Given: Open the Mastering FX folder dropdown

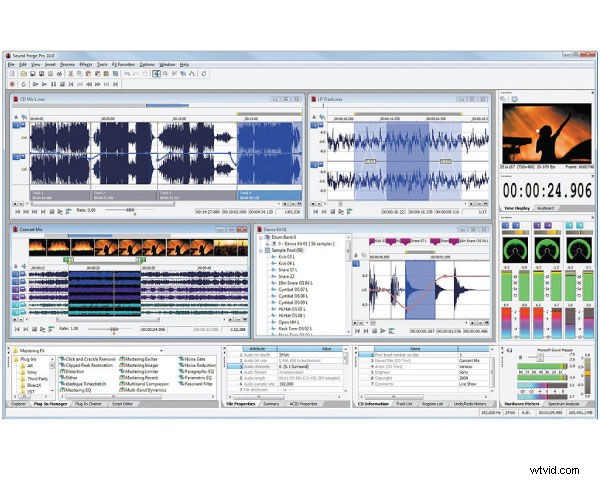Looking at the screenshot, I should coord(161,350).
